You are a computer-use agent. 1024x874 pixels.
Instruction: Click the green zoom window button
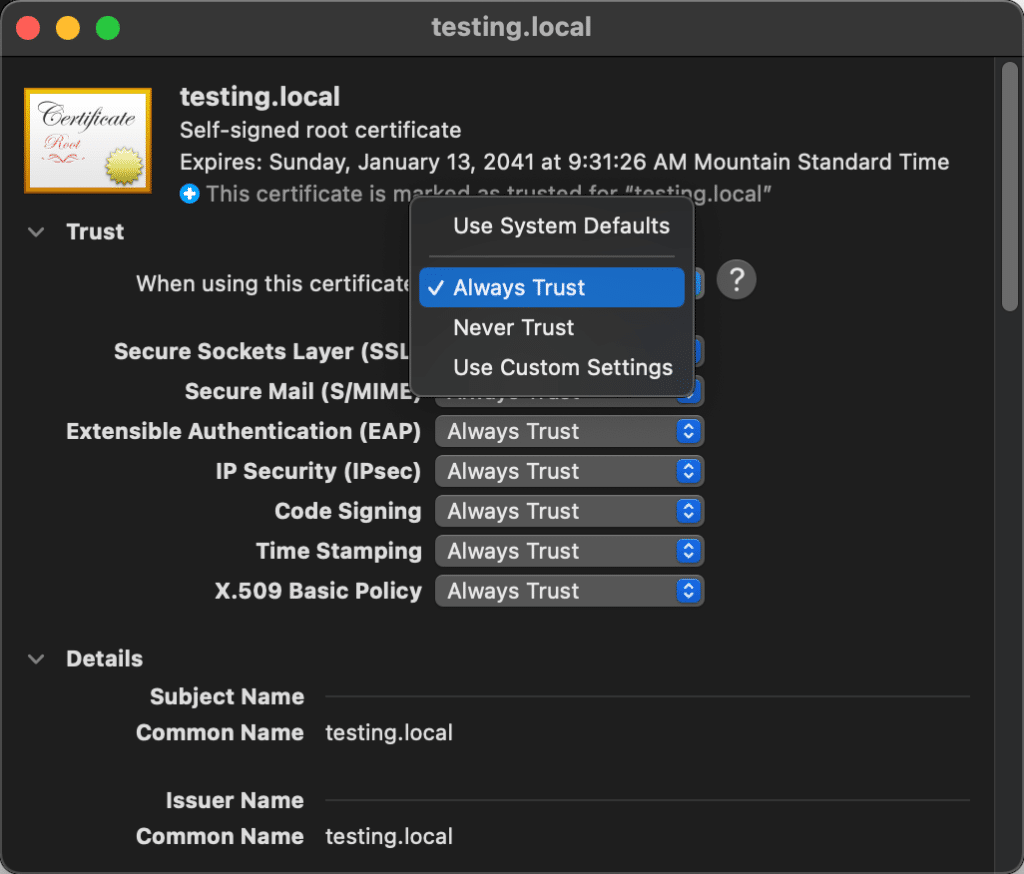[x=107, y=28]
